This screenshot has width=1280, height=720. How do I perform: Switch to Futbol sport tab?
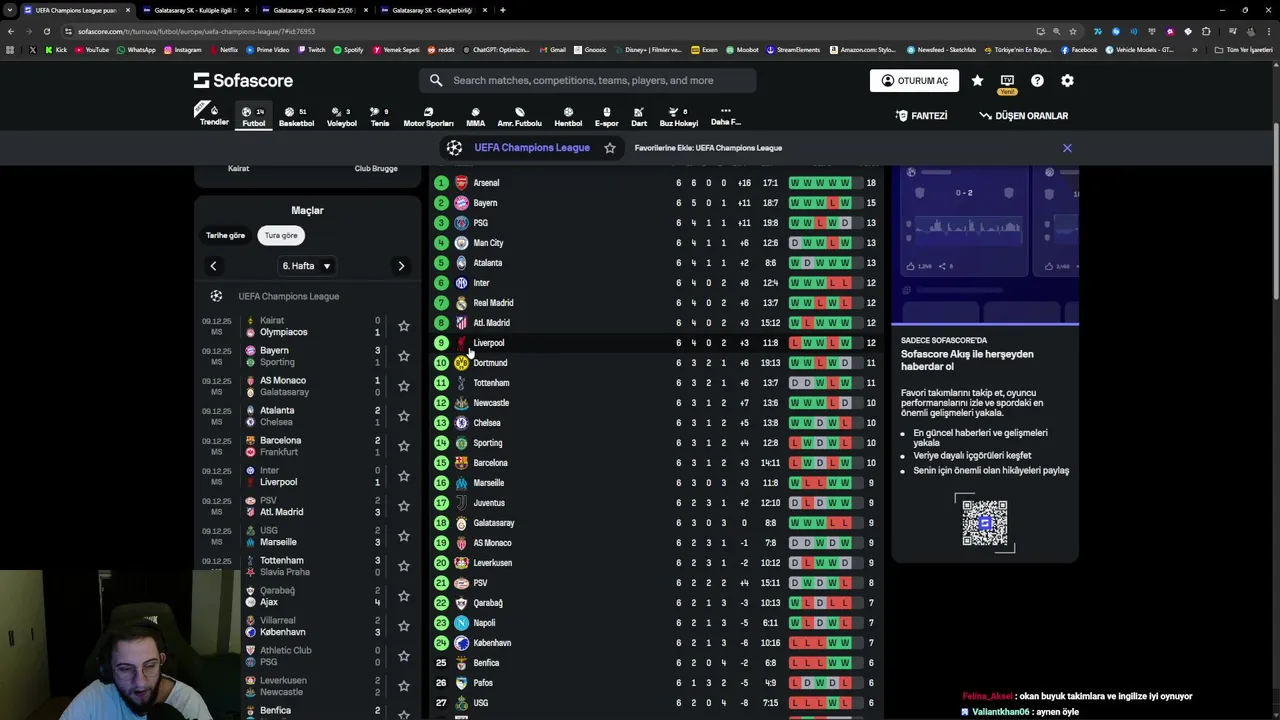tap(254, 117)
